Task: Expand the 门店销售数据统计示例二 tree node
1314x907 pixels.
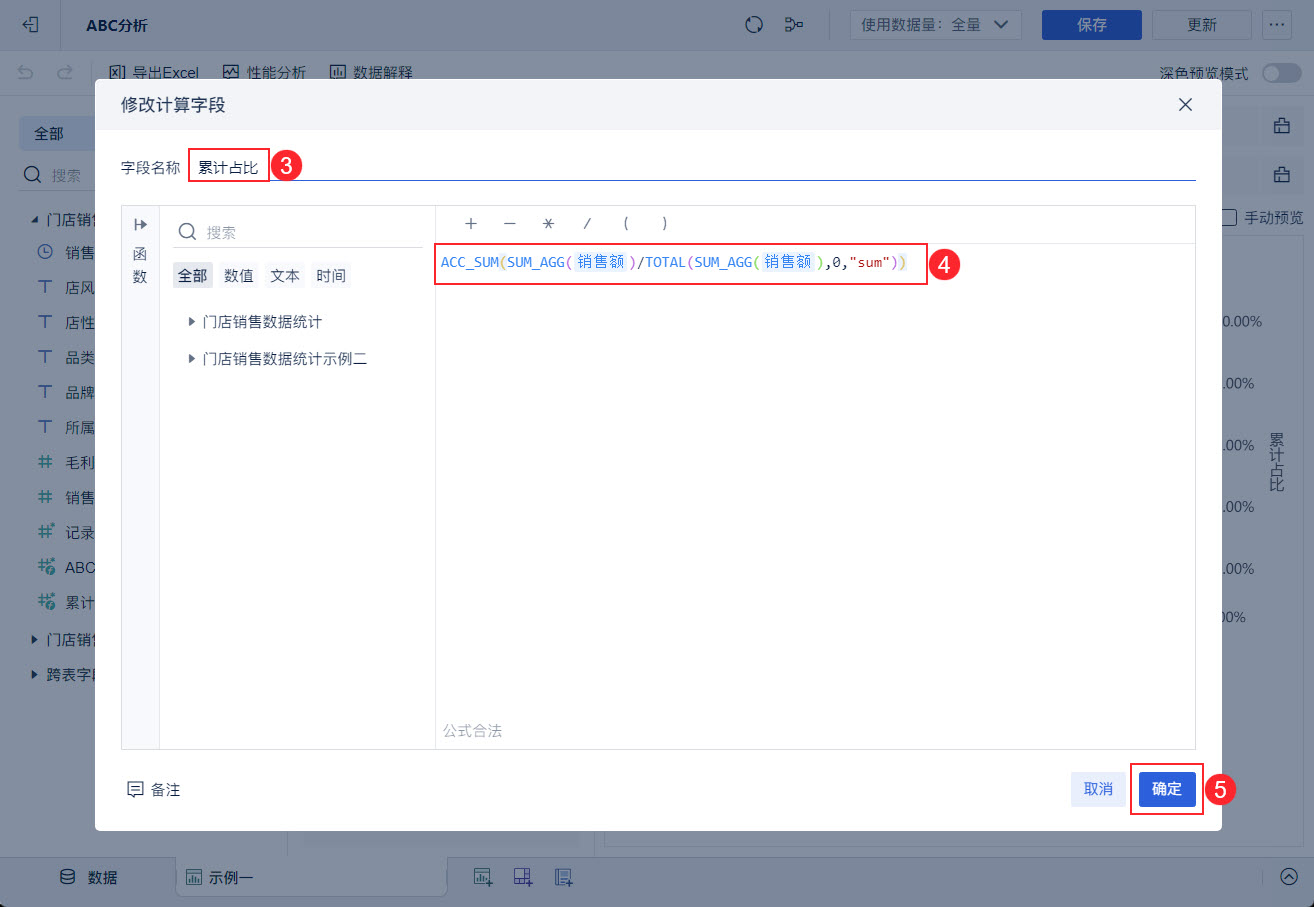Action: pos(191,358)
